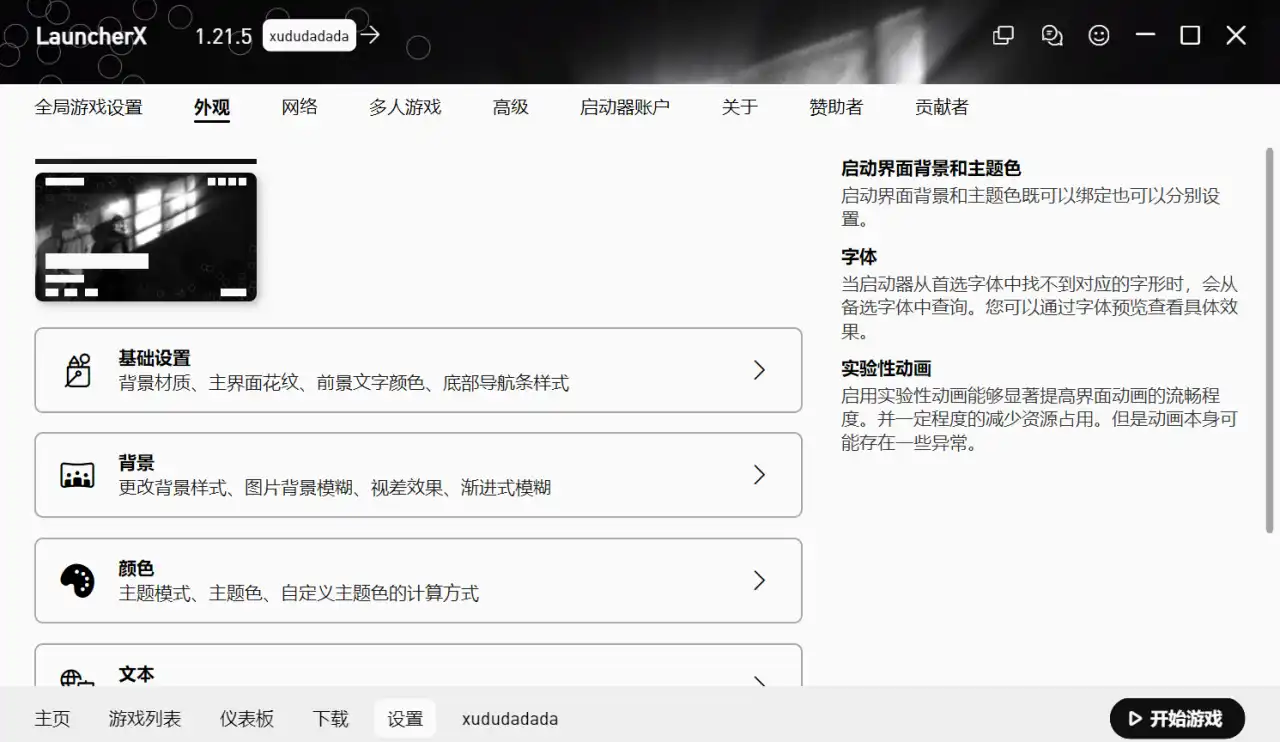Click the 背景 picture icon
Screen dimensions: 1280x742
coord(78,475)
